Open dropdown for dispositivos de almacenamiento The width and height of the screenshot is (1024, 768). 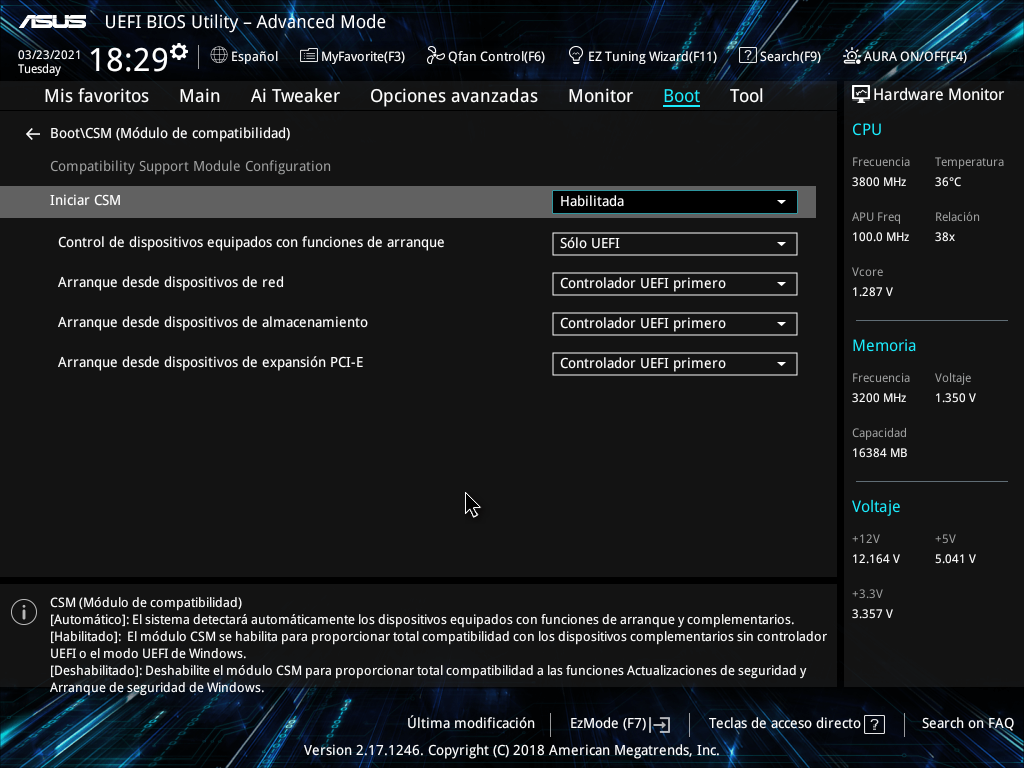(675, 323)
